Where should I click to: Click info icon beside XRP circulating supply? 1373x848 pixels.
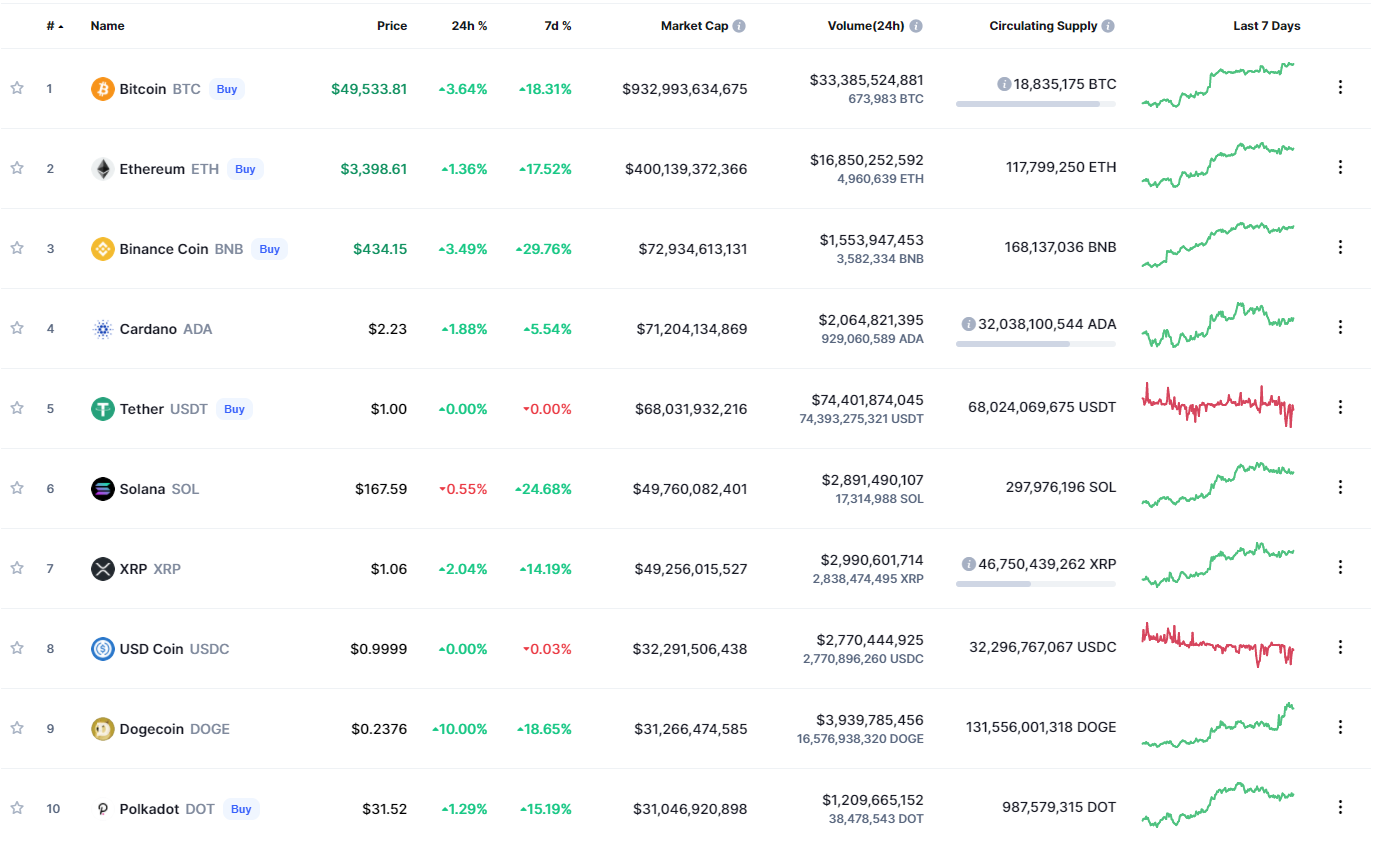(x=968, y=564)
